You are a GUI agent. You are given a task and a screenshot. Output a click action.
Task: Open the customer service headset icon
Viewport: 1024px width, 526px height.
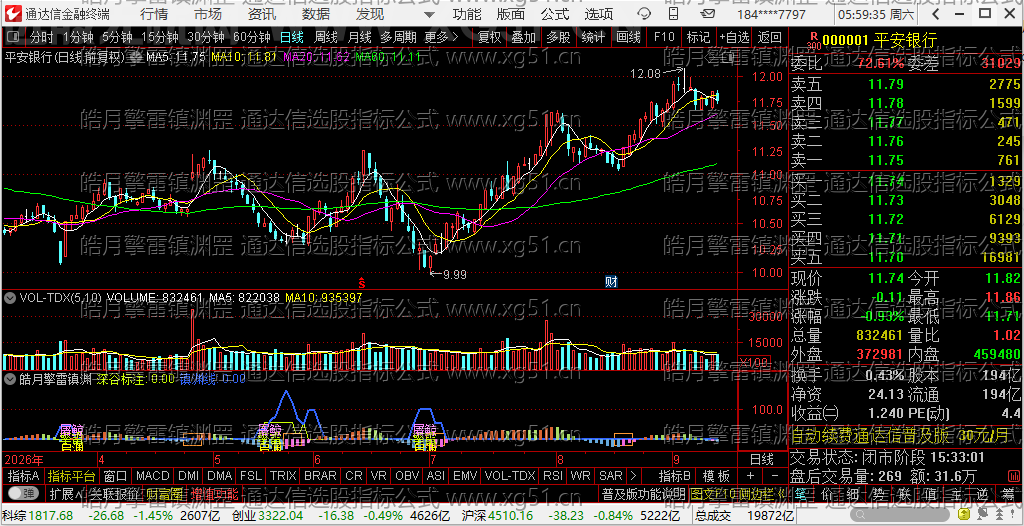click(x=644, y=14)
